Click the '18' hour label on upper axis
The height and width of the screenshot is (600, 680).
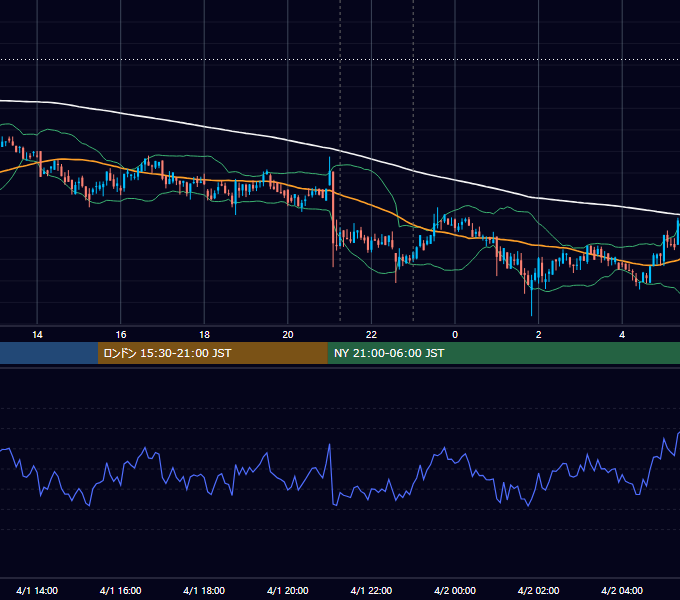coord(204,335)
